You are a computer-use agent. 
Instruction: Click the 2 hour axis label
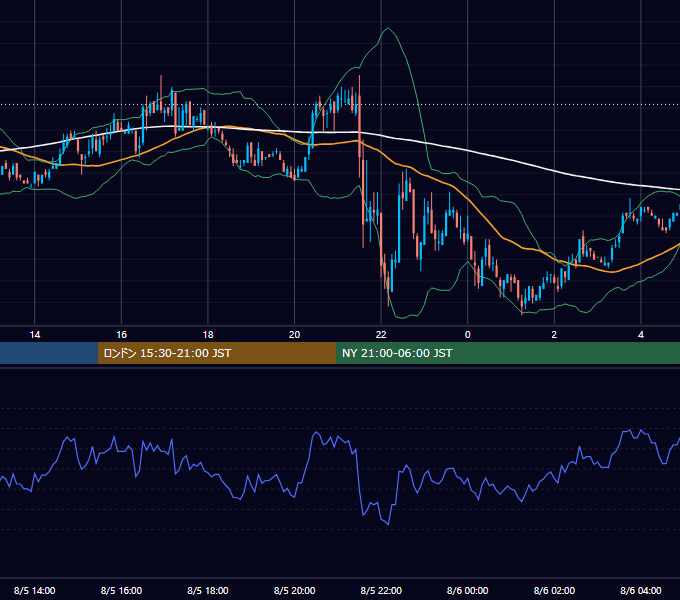(554, 335)
